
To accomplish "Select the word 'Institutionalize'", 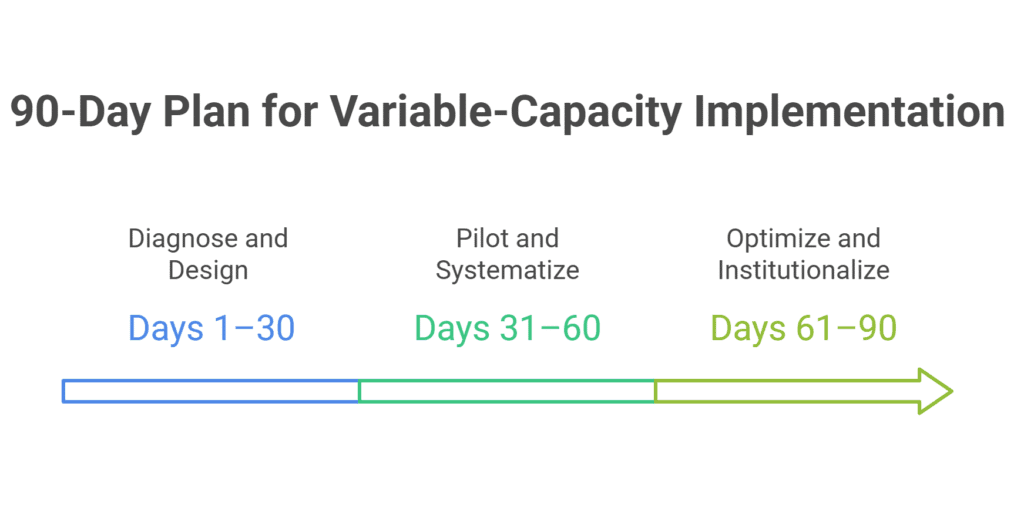I will tap(803, 270).
